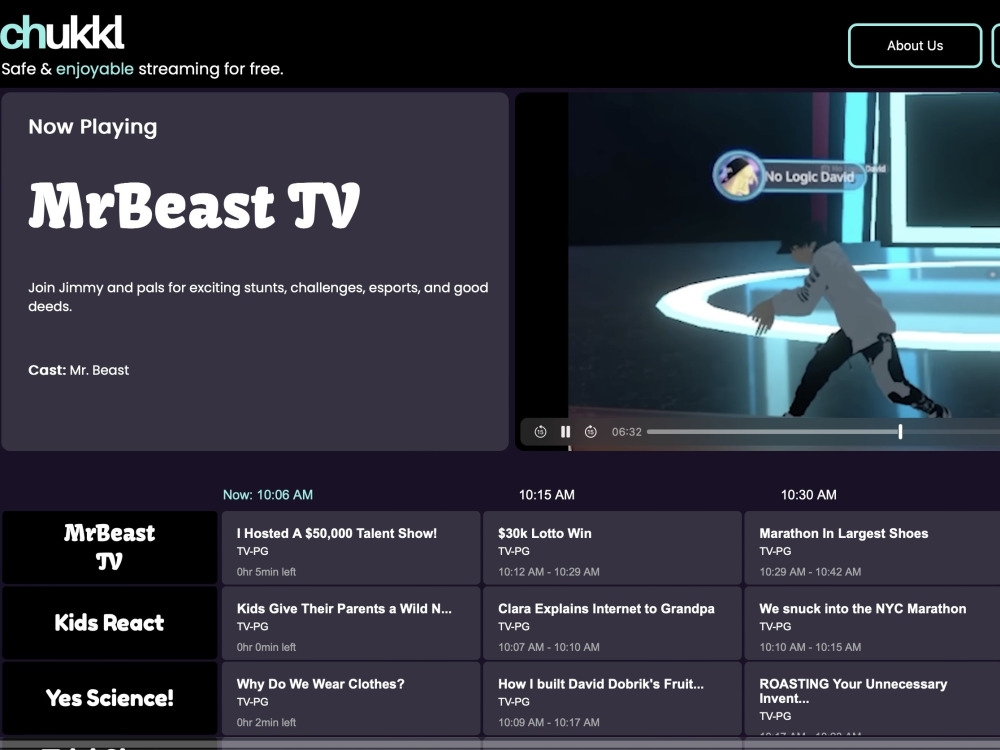Screen dimensions: 1000x750
Task: Open I Hosted A $50,000 Talent Show!
Action: click(x=351, y=547)
